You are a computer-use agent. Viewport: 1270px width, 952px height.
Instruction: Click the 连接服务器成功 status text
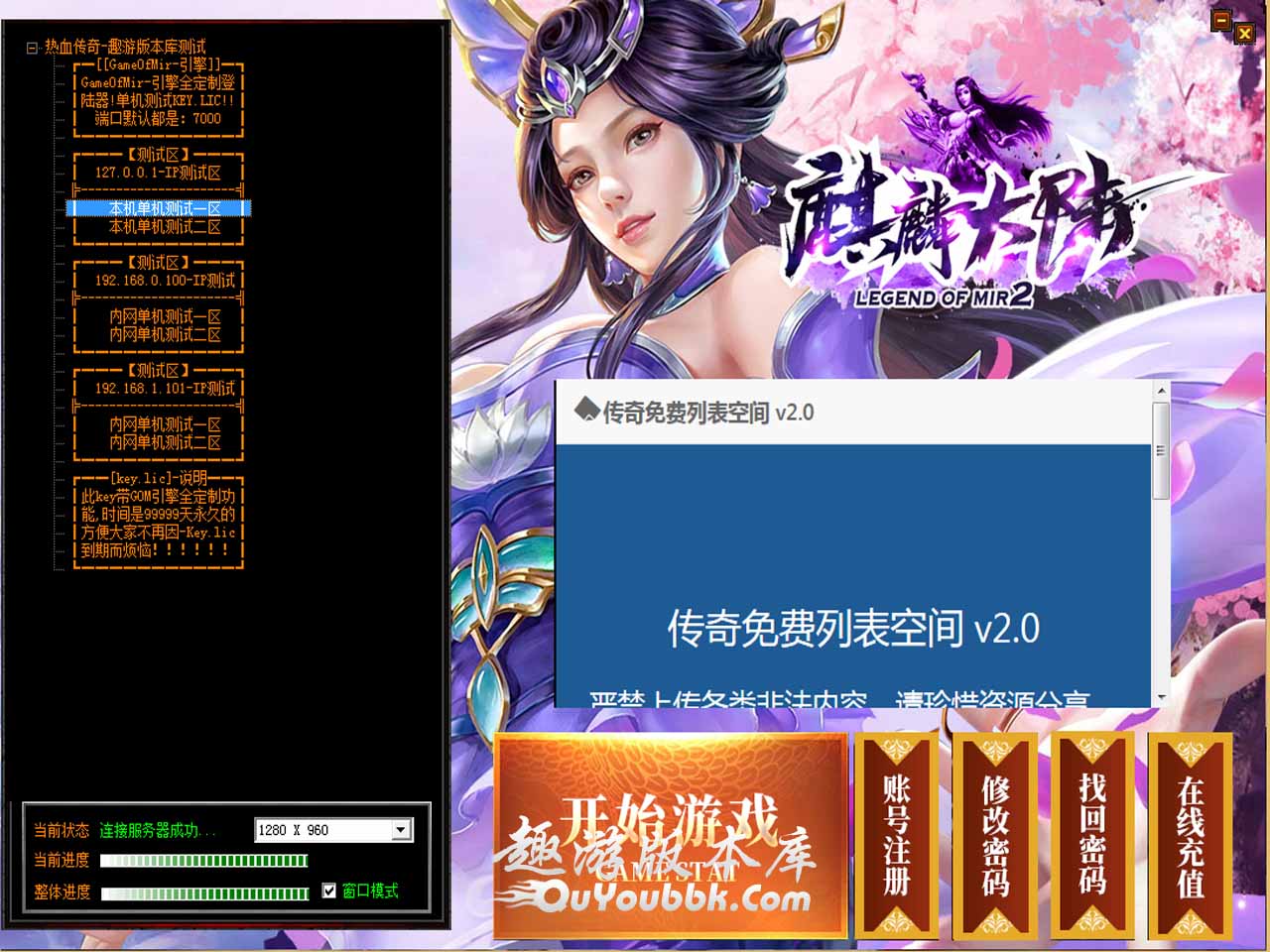coord(157,830)
